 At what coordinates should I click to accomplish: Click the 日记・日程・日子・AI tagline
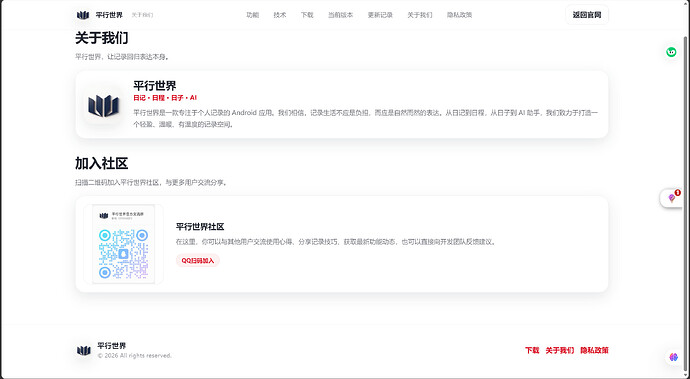165,98
